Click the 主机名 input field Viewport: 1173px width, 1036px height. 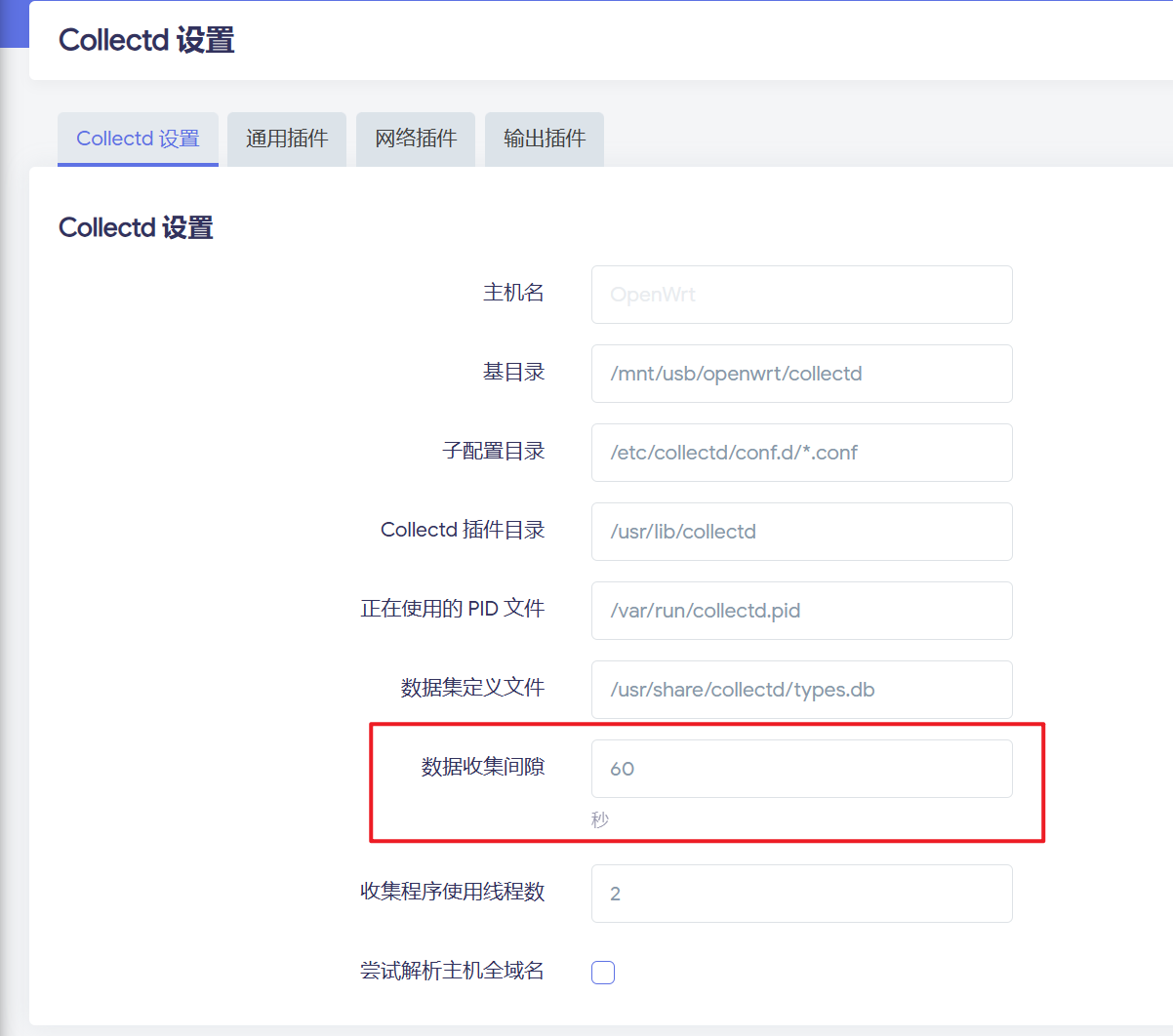pyautogui.click(x=802, y=295)
